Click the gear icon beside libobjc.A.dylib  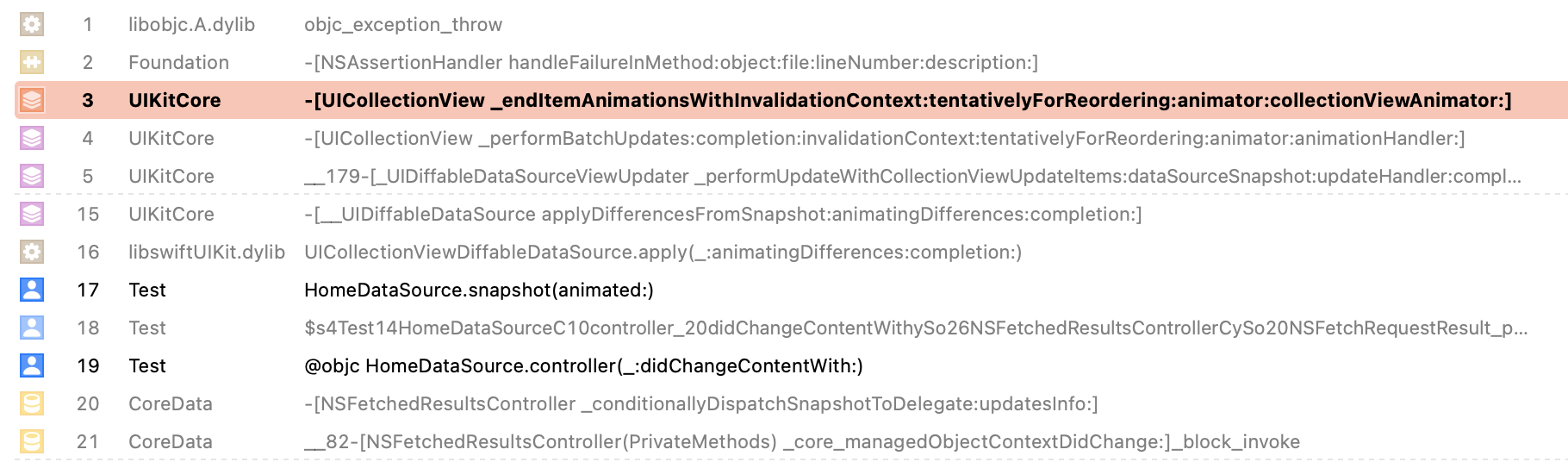(32, 24)
